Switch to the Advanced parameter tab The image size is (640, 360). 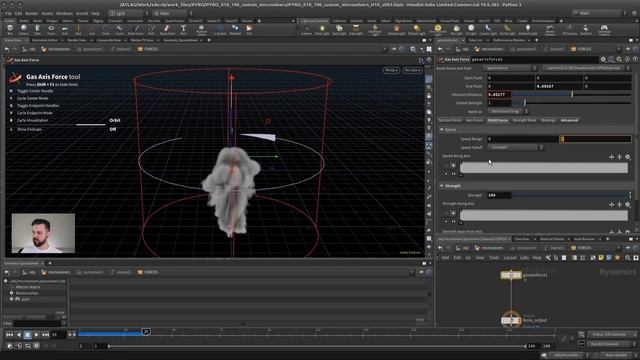569,120
